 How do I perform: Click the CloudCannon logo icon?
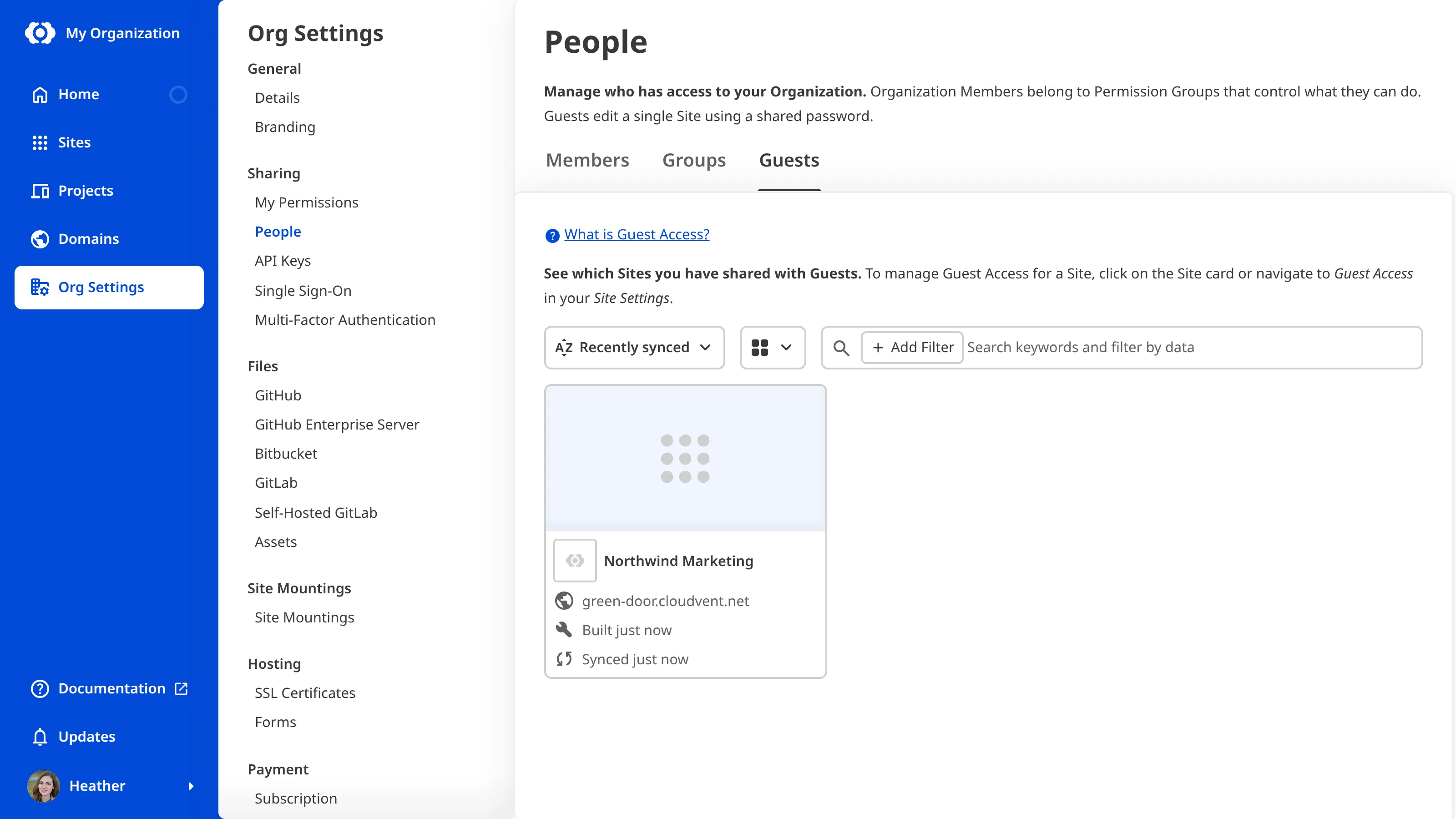coord(40,33)
